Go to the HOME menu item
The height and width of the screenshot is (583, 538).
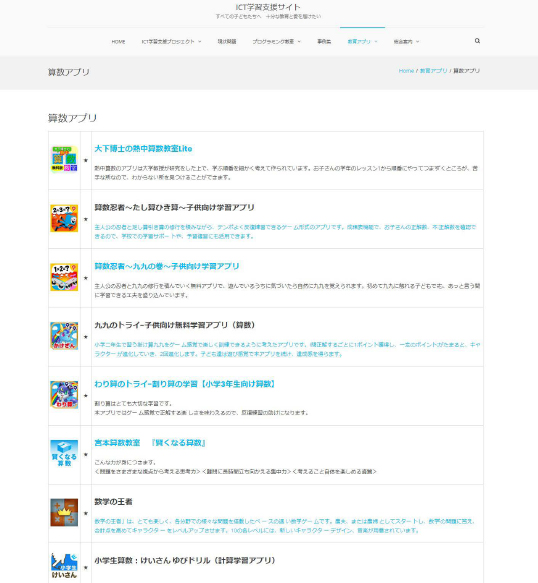118,42
